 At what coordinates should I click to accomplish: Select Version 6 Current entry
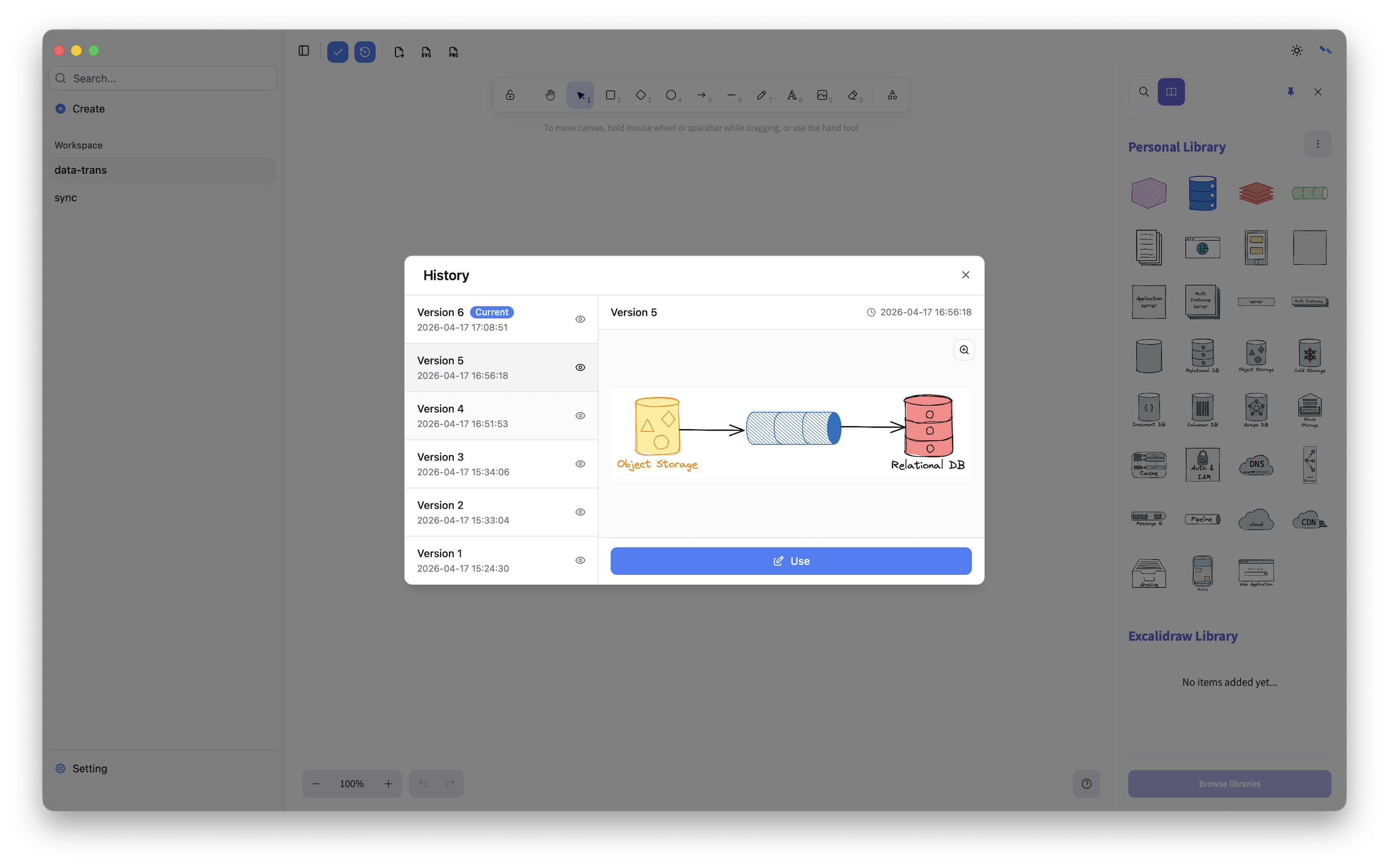click(x=501, y=319)
